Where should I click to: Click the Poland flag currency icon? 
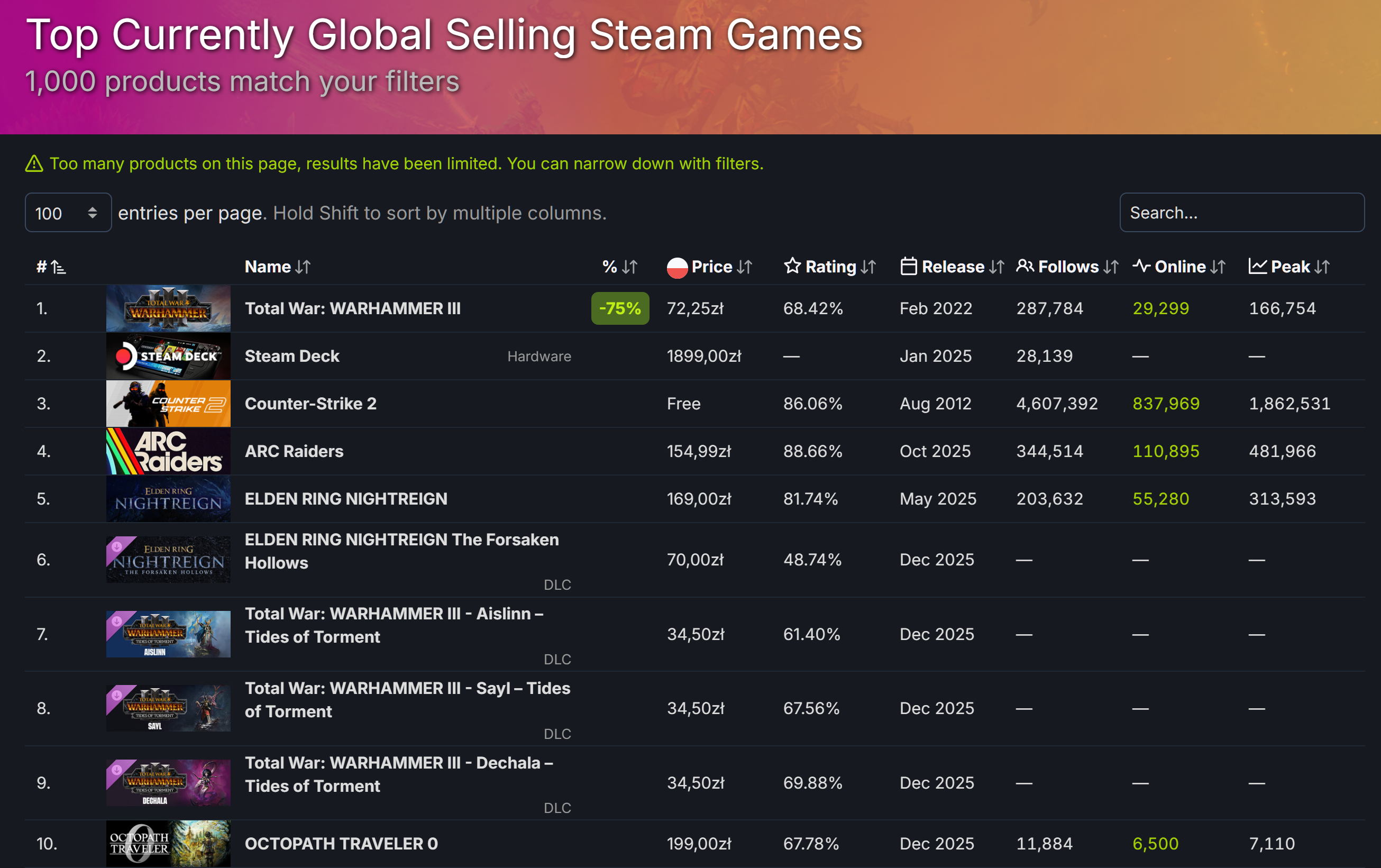[x=676, y=267]
